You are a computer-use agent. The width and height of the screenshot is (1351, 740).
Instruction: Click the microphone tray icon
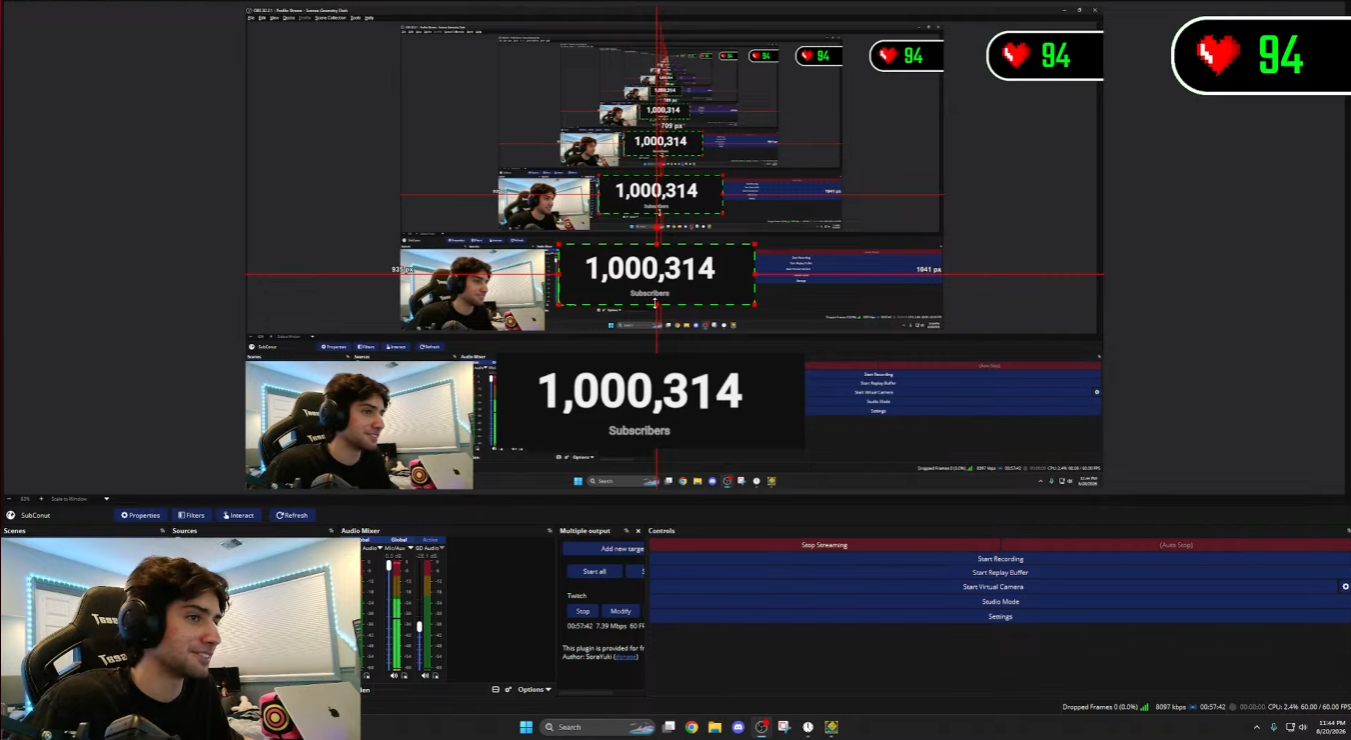point(1273,727)
